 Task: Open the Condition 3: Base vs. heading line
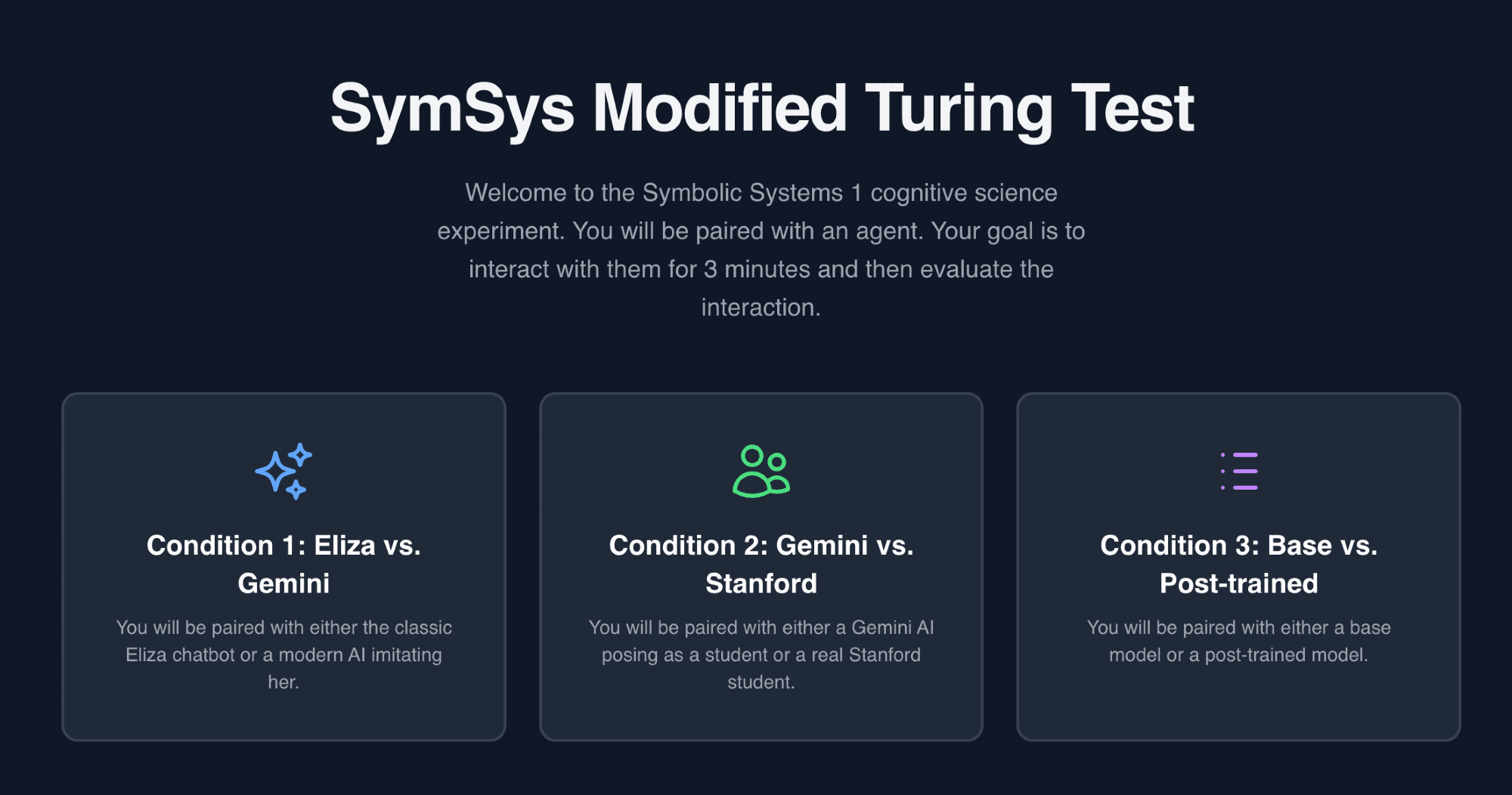click(x=1238, y=546)
